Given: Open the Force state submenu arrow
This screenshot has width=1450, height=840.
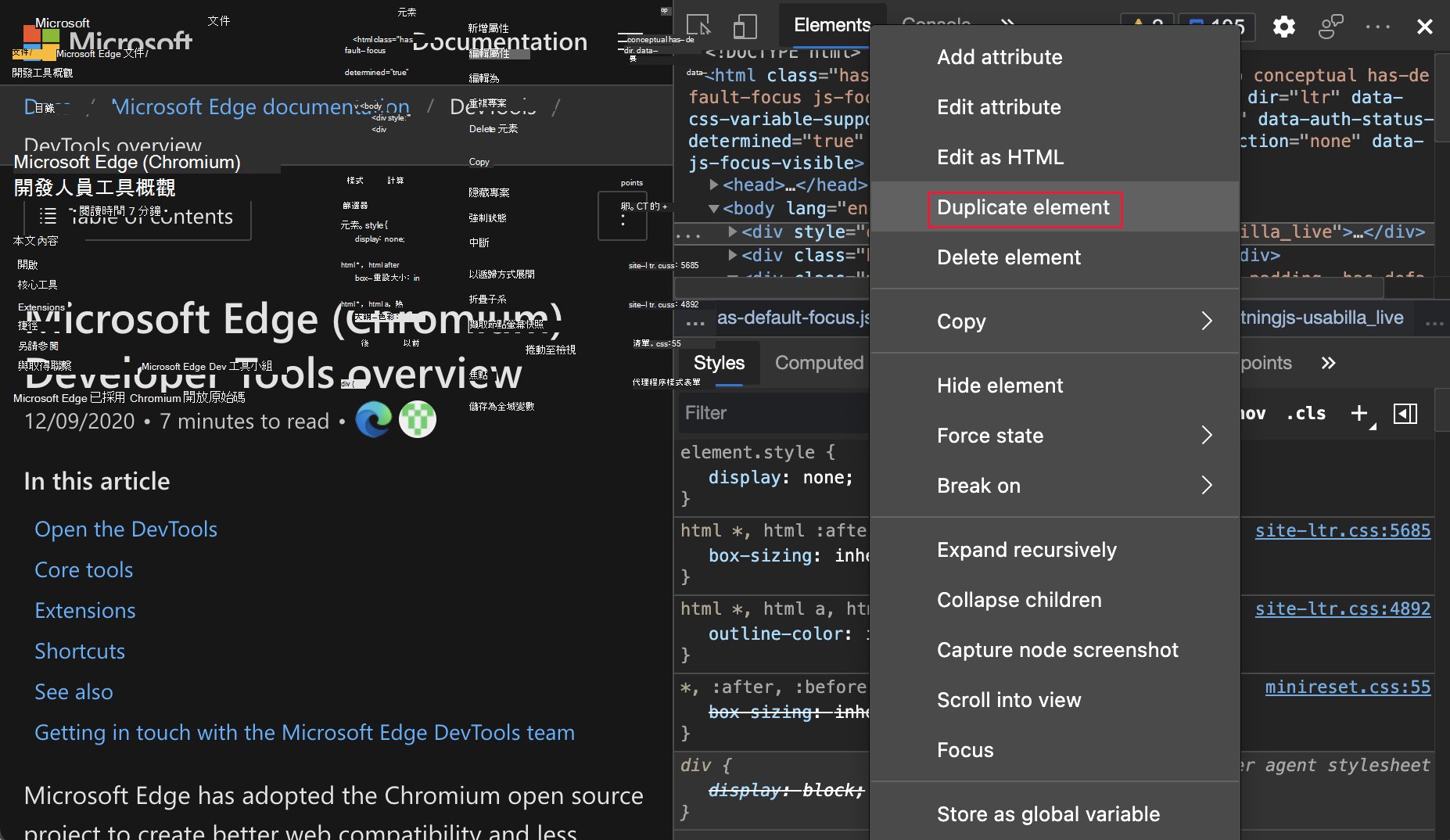Looking at the screenshot, I should click(1207, 435).
